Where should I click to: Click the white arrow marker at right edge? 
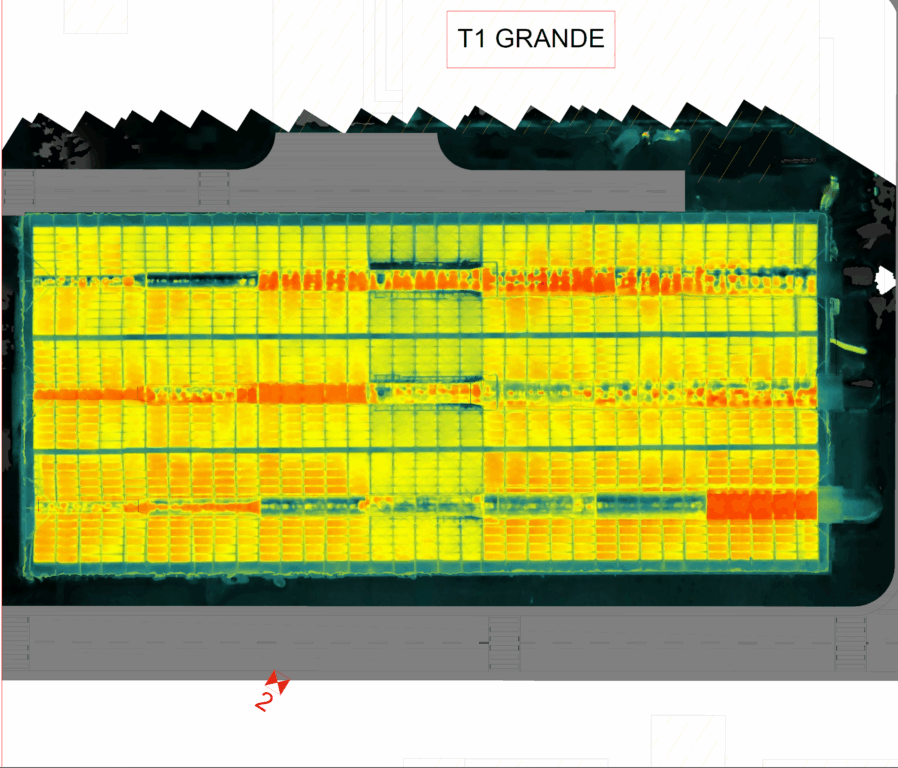click(885, 281)
